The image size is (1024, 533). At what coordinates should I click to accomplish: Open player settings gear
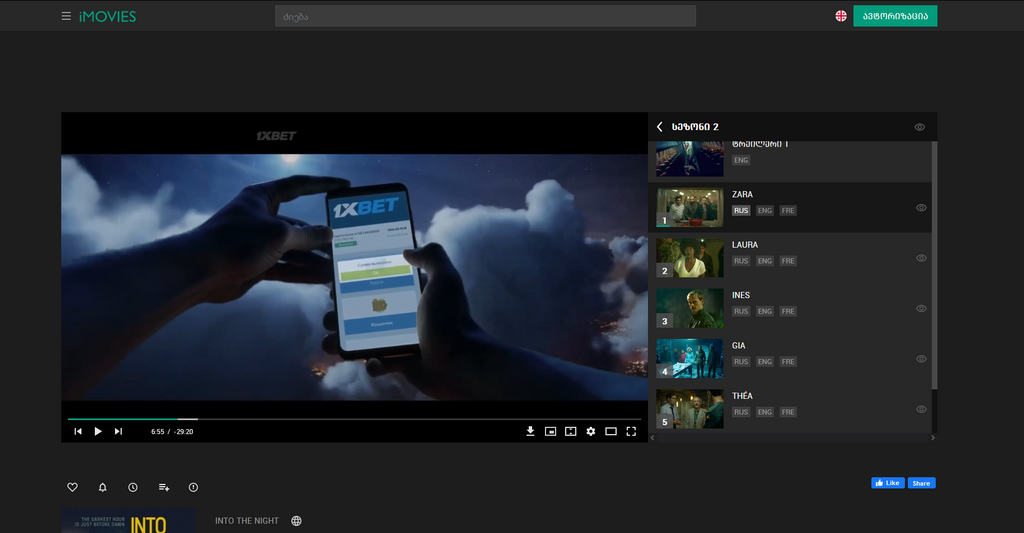click(x=591, y=431)
